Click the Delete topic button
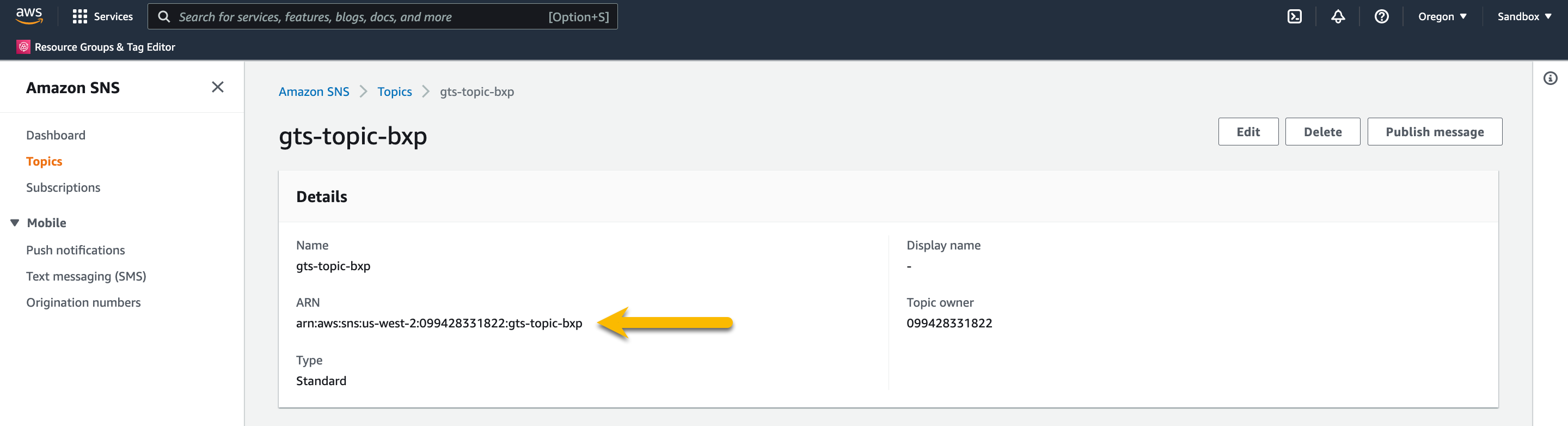This screenshot has height=426, width=1568. click(x=1322, y=132)
